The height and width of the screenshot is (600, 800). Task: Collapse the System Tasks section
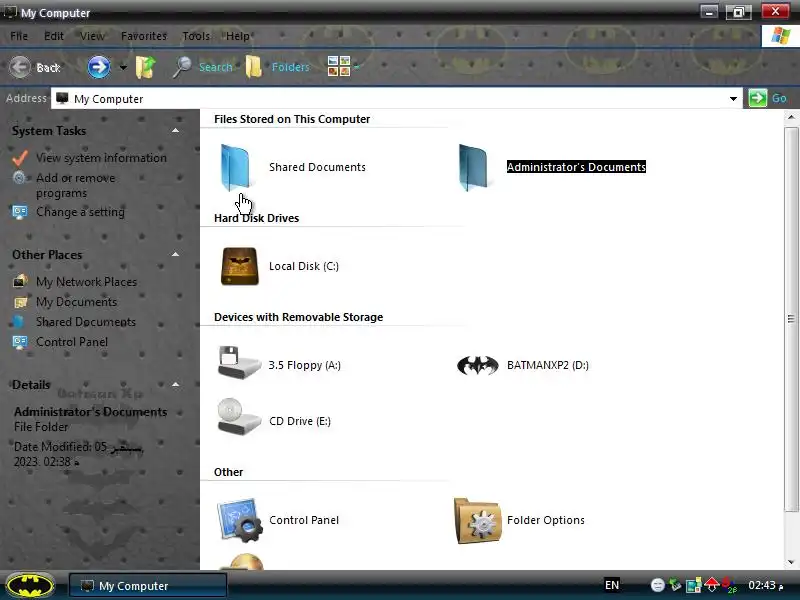176,131
